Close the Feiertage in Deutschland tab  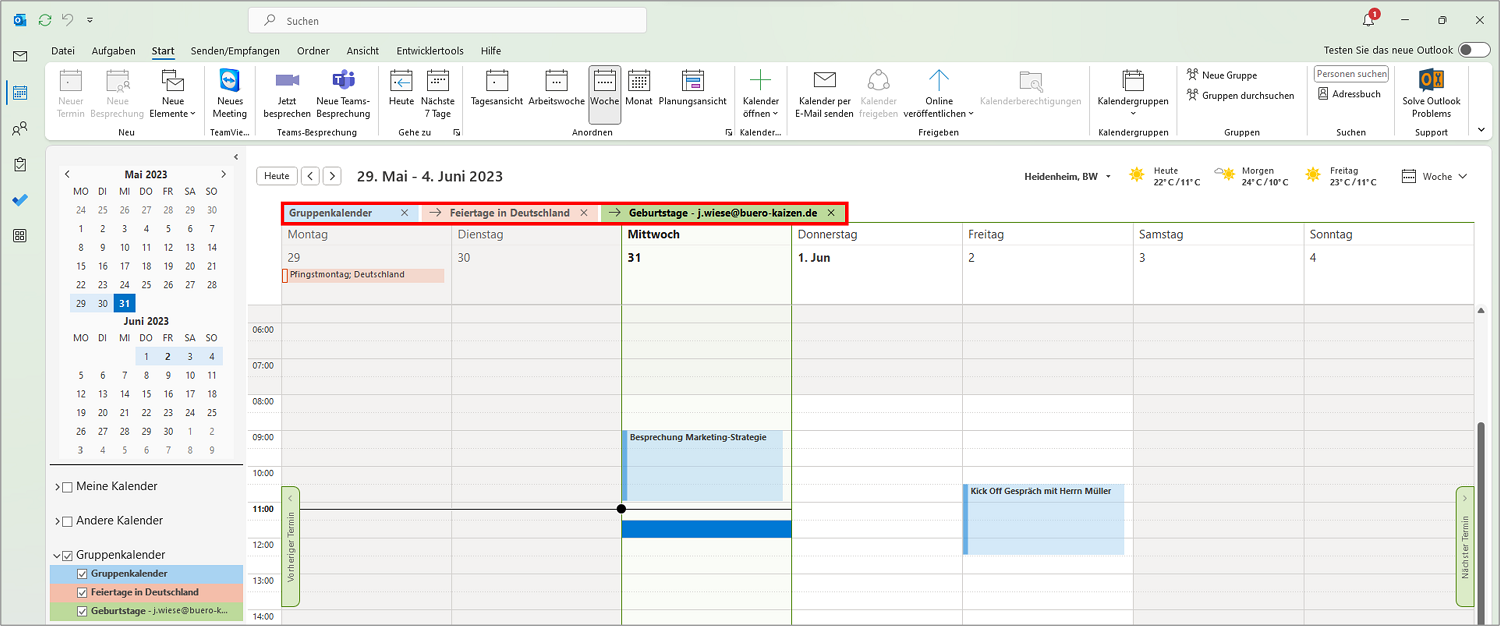pyautogui.click(x=584, y=213)
